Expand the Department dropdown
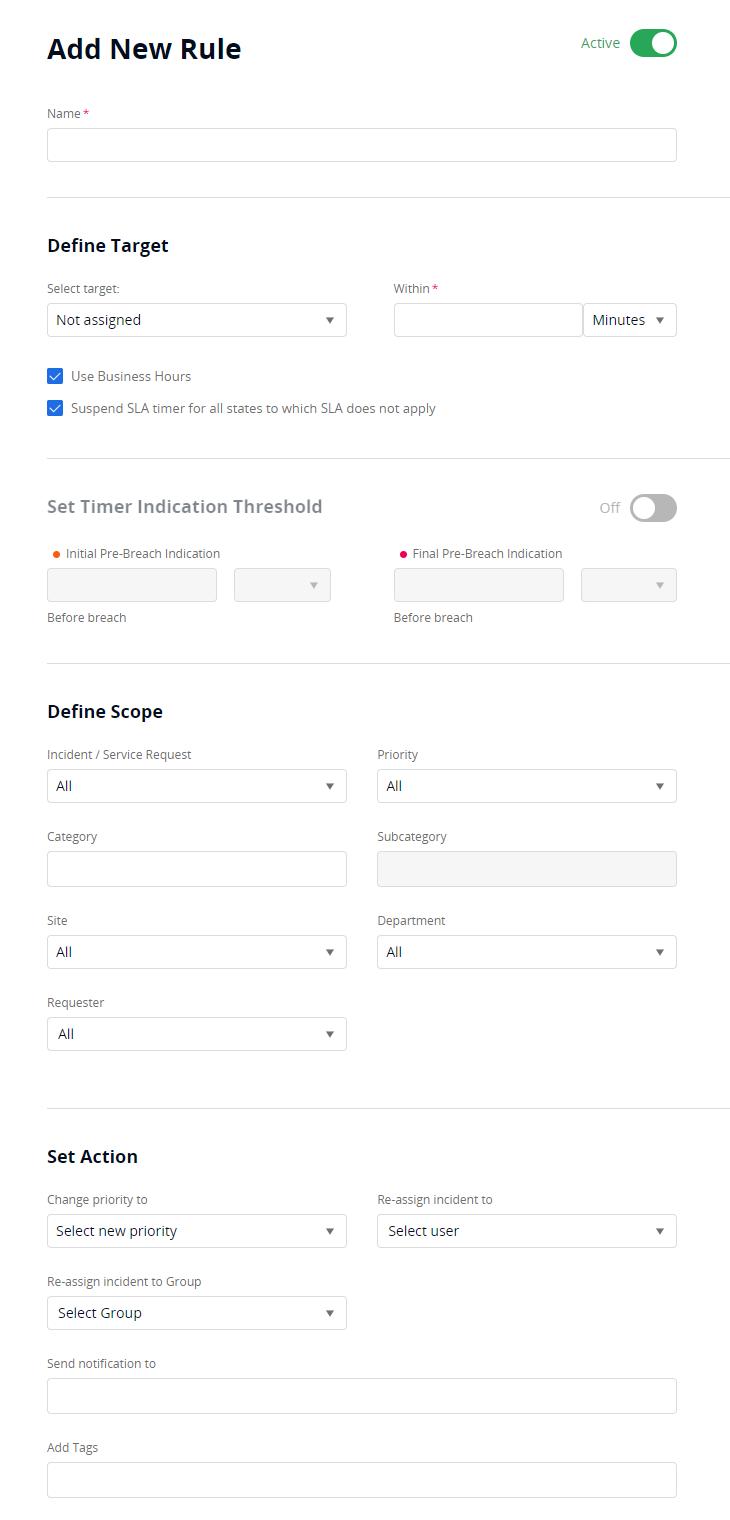Screen dimensions: 730x1520 coord(526,952)
